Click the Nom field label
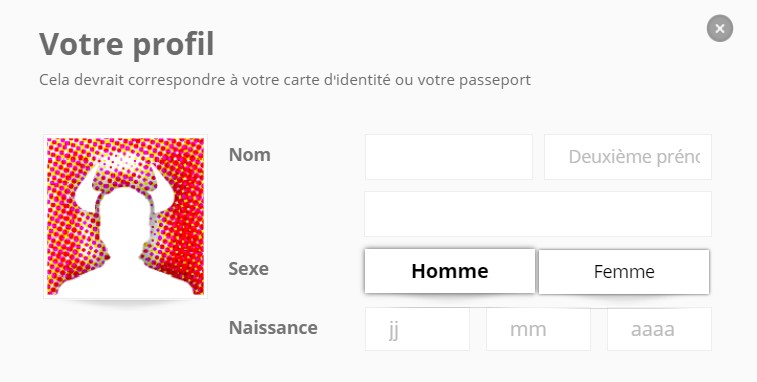 pyautogui.click(x=250, y=155)
